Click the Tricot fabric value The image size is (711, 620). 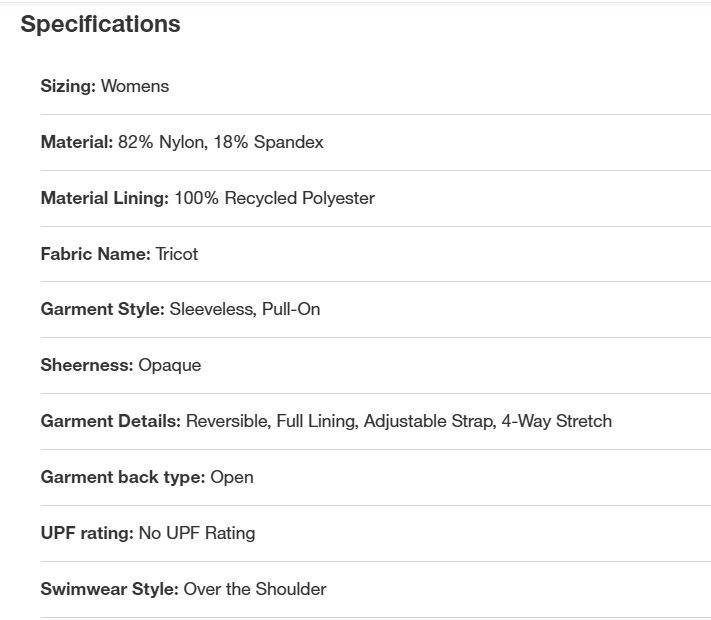point(177,254)
